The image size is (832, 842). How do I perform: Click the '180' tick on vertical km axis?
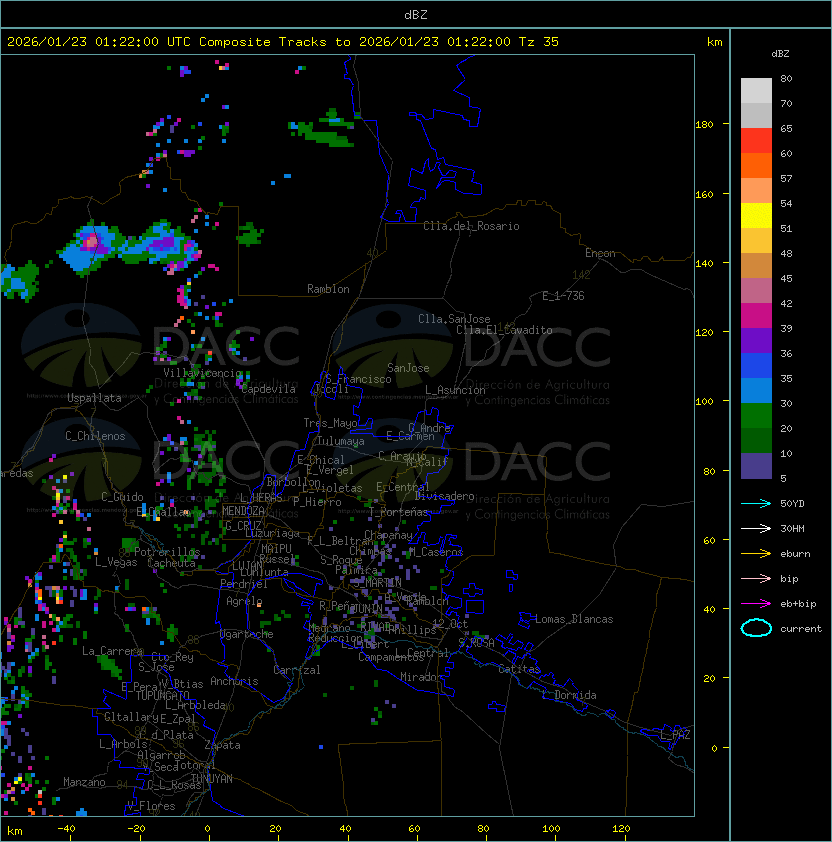click(704, 125)
